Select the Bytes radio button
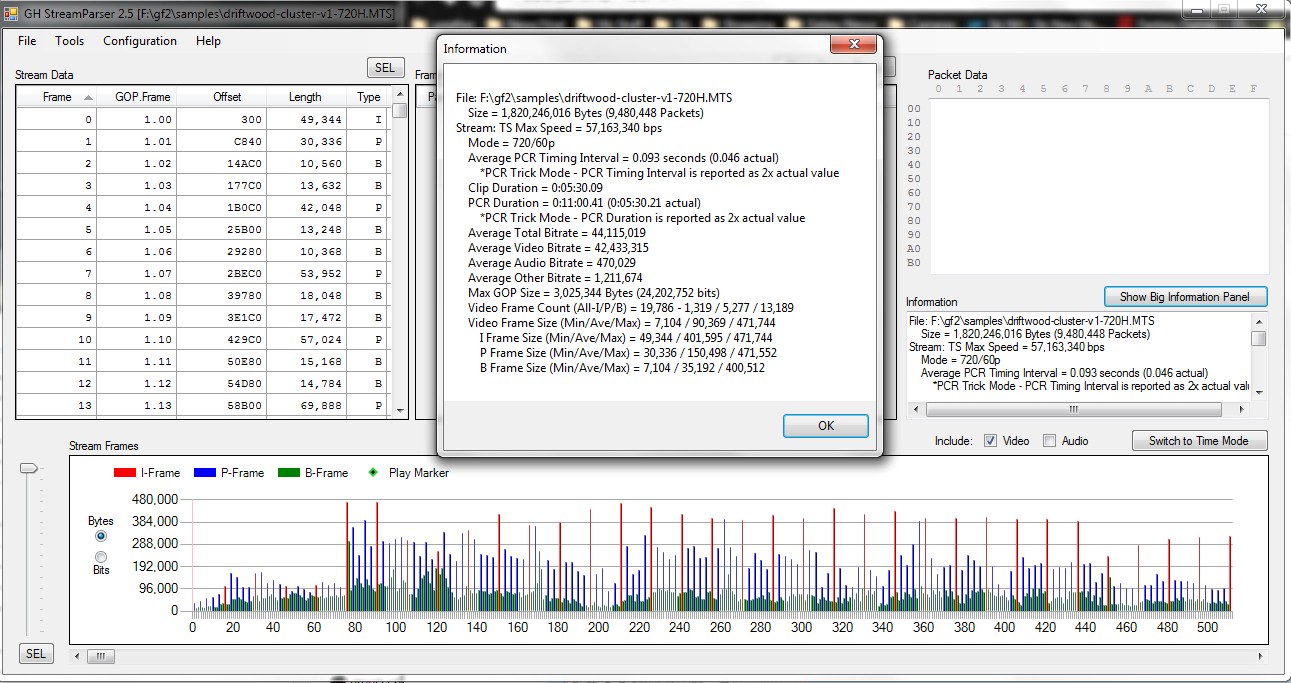The image size is (1291, 683). point(100,536)
